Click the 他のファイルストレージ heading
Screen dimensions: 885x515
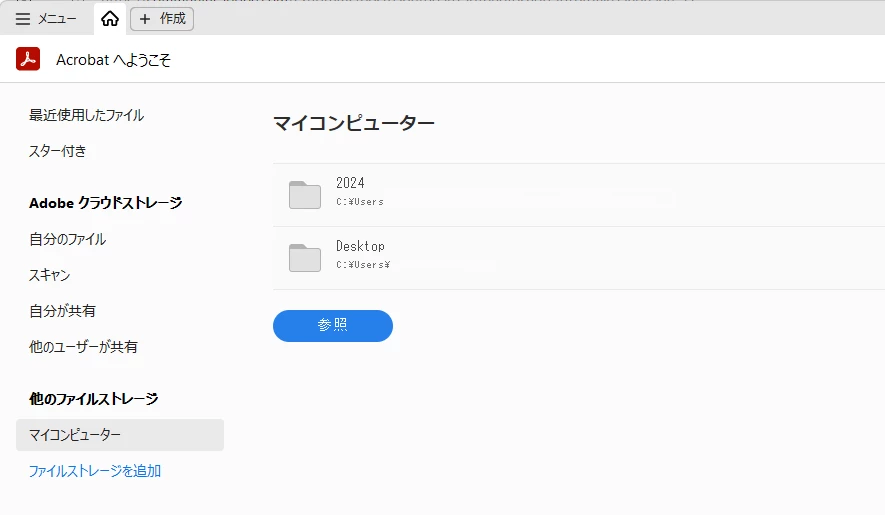click(x=94, y=399)
